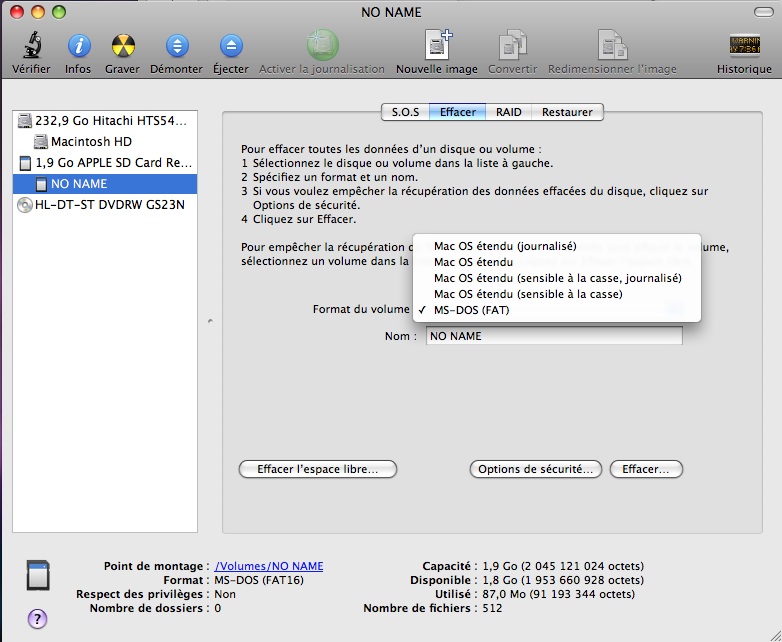Click the Convertir toolbar icon
The width and height of the screenshot is (782, 642).
tap(513, 45)
